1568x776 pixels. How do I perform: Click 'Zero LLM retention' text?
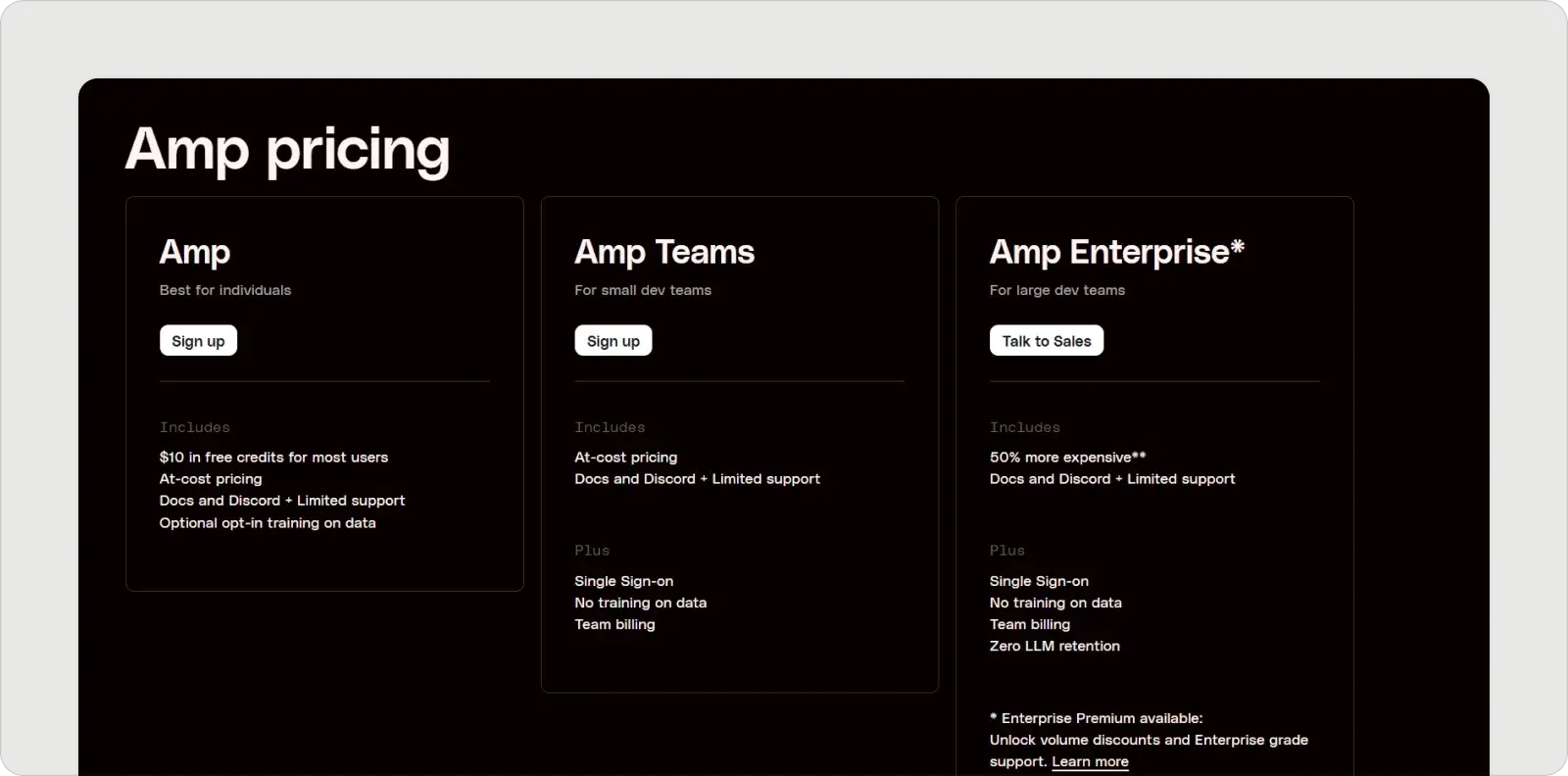pyautogui.click(x=1054, y=646)
